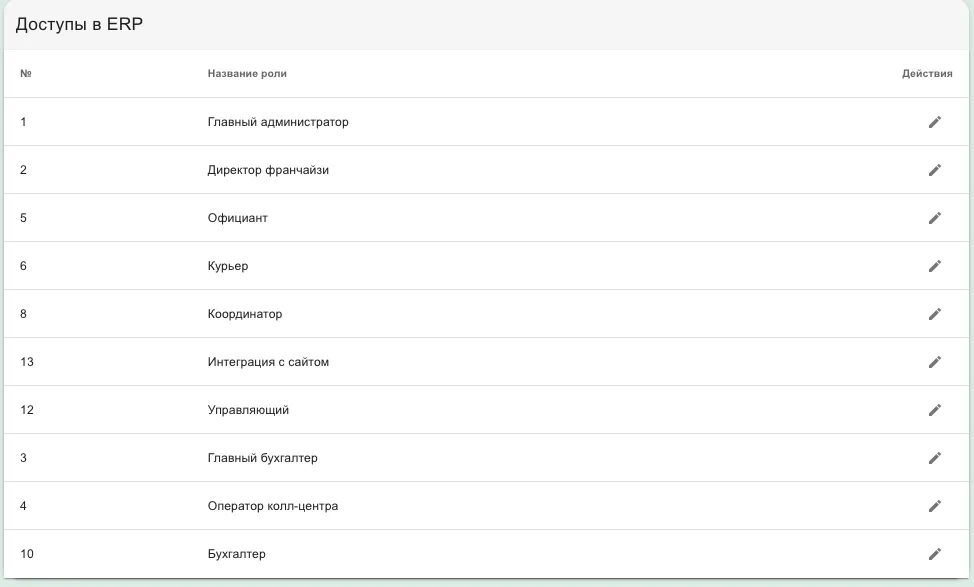The height and width of the screenshot is (587, 974).
Task: Click the Название роли column header
Action: tap(247, 73)
